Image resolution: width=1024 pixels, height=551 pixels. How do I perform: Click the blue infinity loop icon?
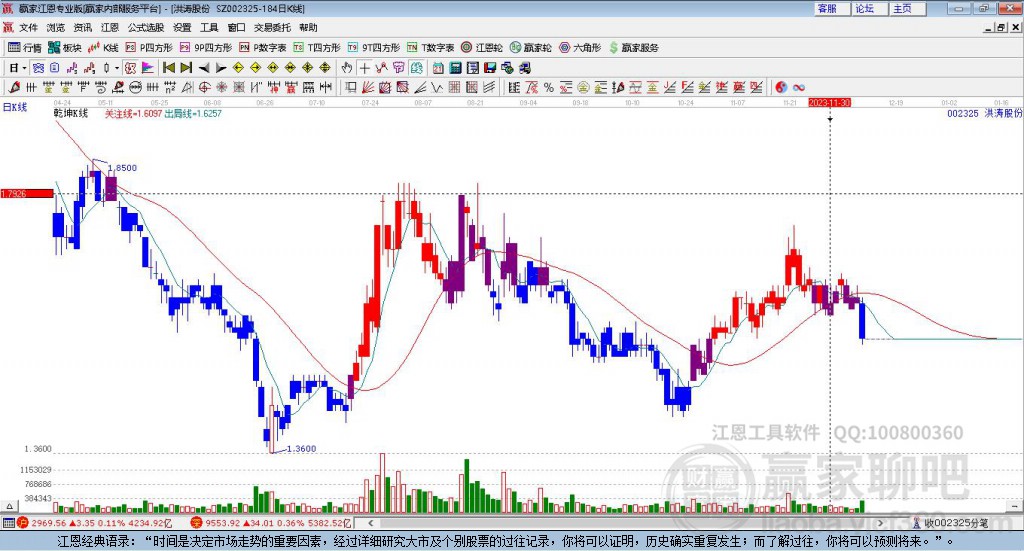coord(799,87)
